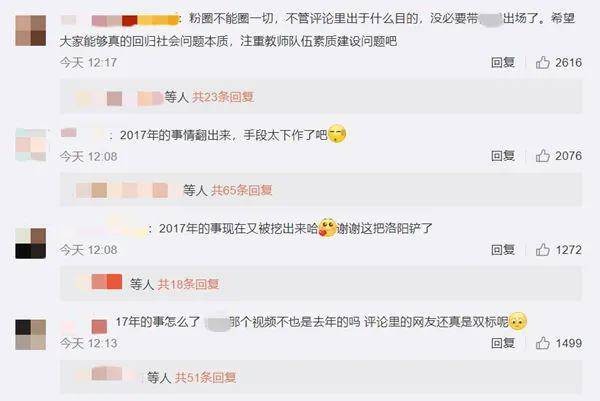The width and height of the screenshot is (600, 401).
Task: Click the speechless emoji after 双标呢
Action: [x=518, y=321]
